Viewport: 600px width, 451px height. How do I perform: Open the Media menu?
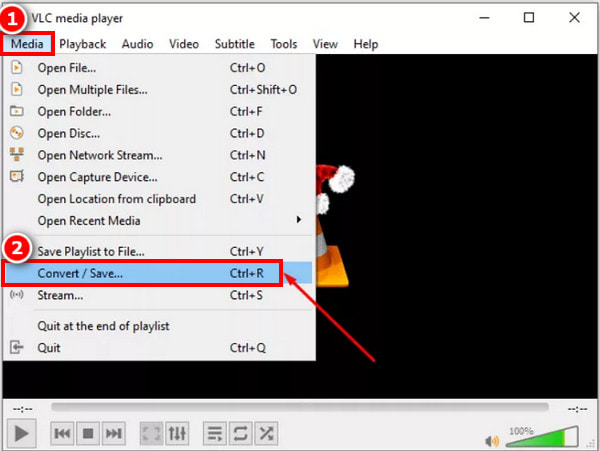[x=27, y=44]
